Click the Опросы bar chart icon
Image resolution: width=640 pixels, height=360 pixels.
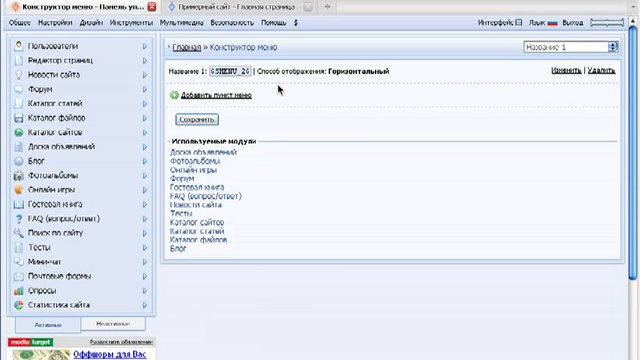coord(18,291)
